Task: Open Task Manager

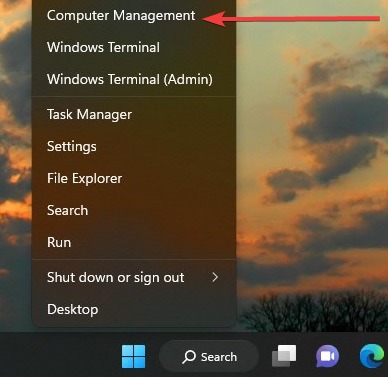Action: click(x=134, y=115)
